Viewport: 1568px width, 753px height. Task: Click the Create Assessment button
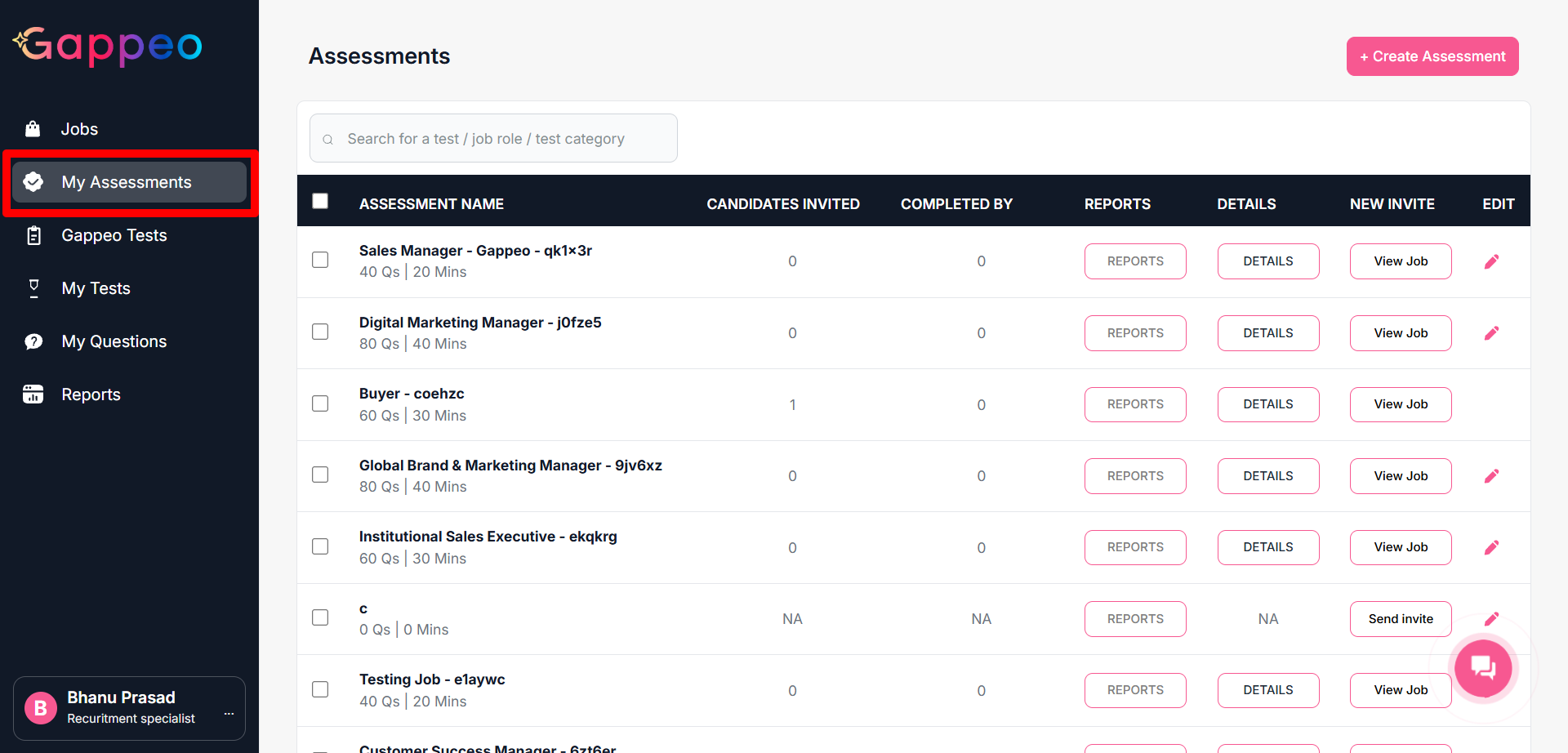[x=1432, y=56]
